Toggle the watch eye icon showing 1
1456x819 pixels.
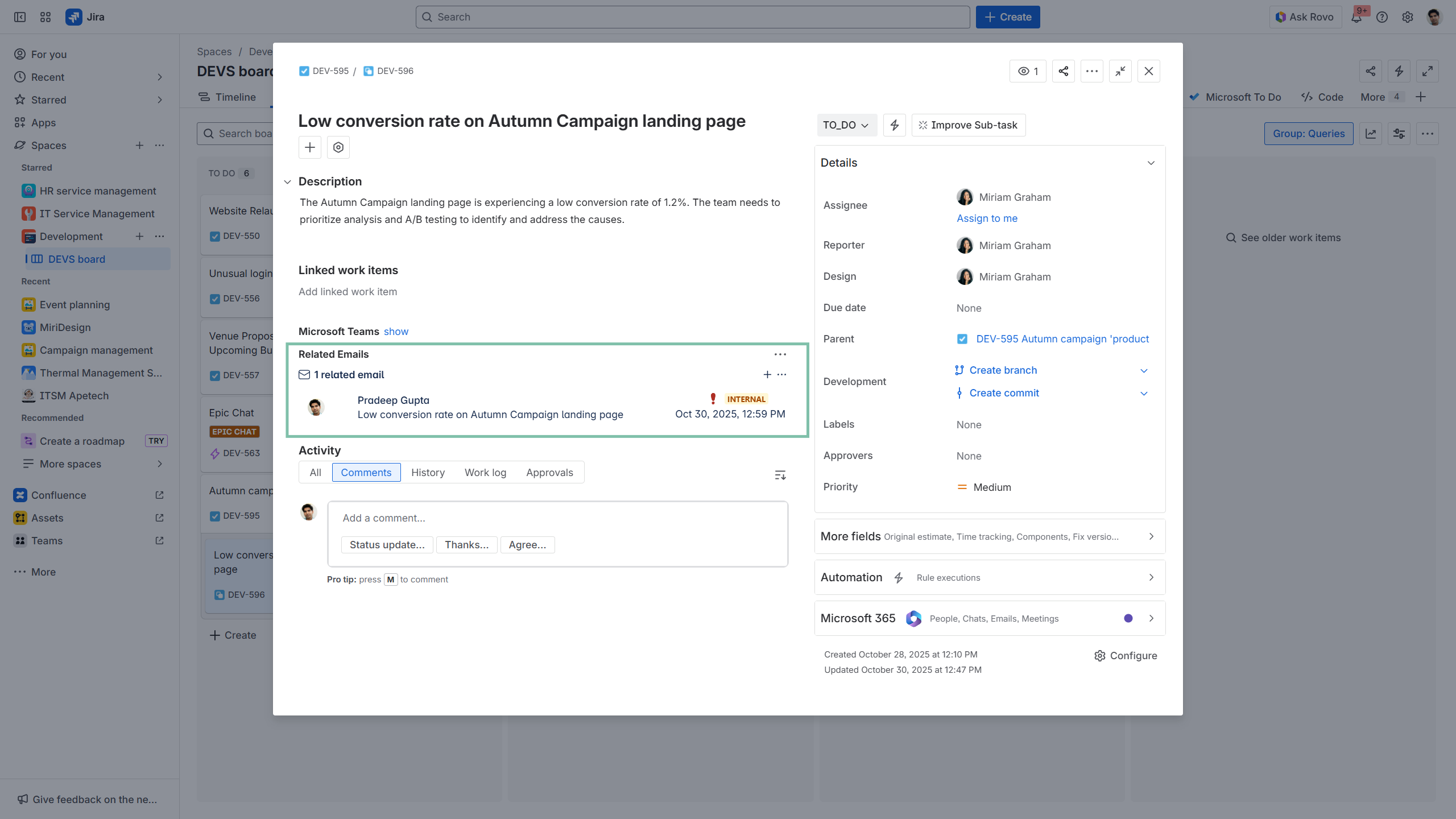click(1027, 71)
